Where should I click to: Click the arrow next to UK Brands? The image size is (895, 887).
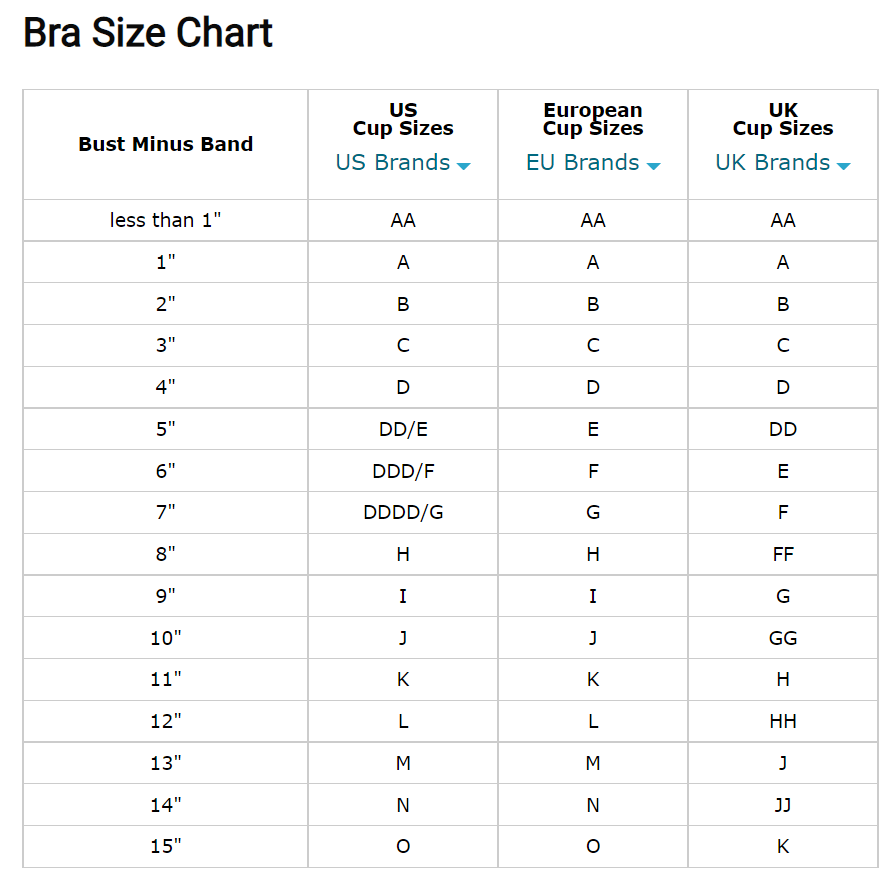(844, 166)
